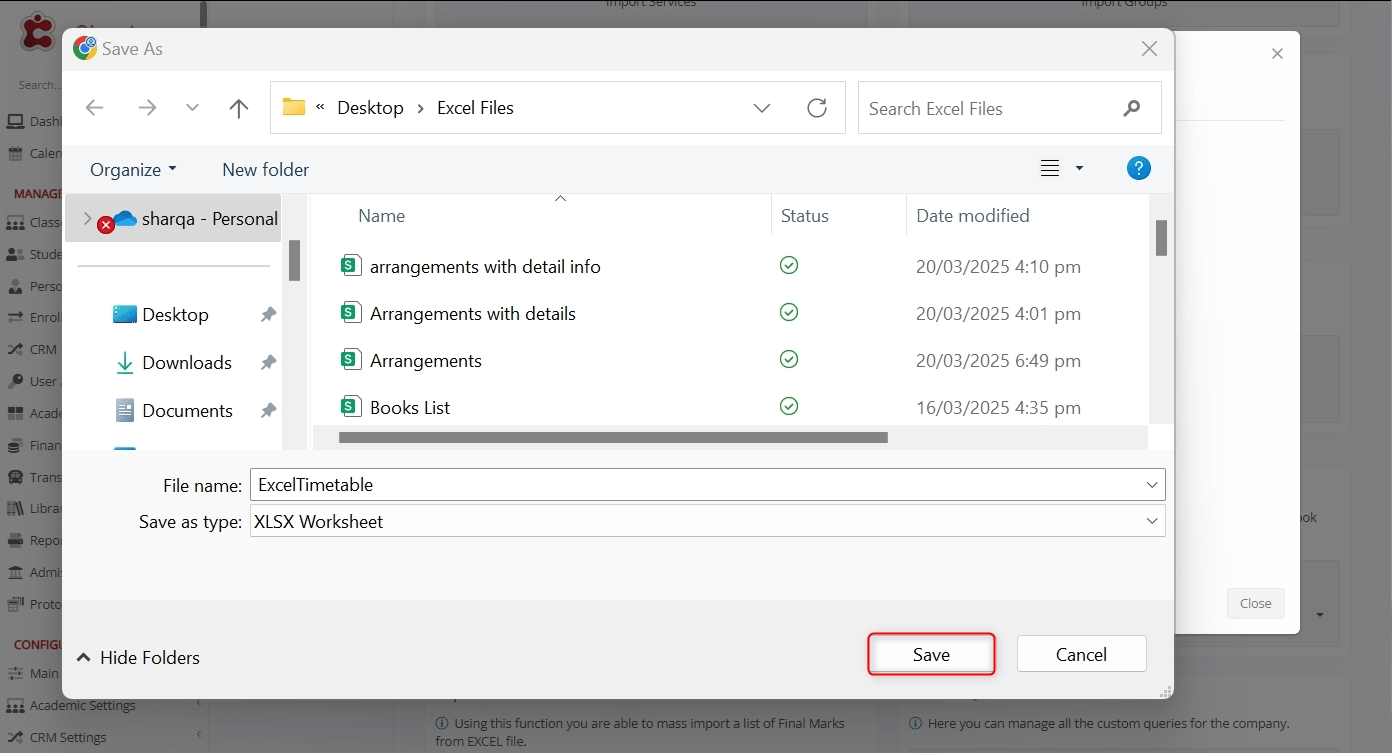Refresh the Excel Files folder view

(817, 108)
